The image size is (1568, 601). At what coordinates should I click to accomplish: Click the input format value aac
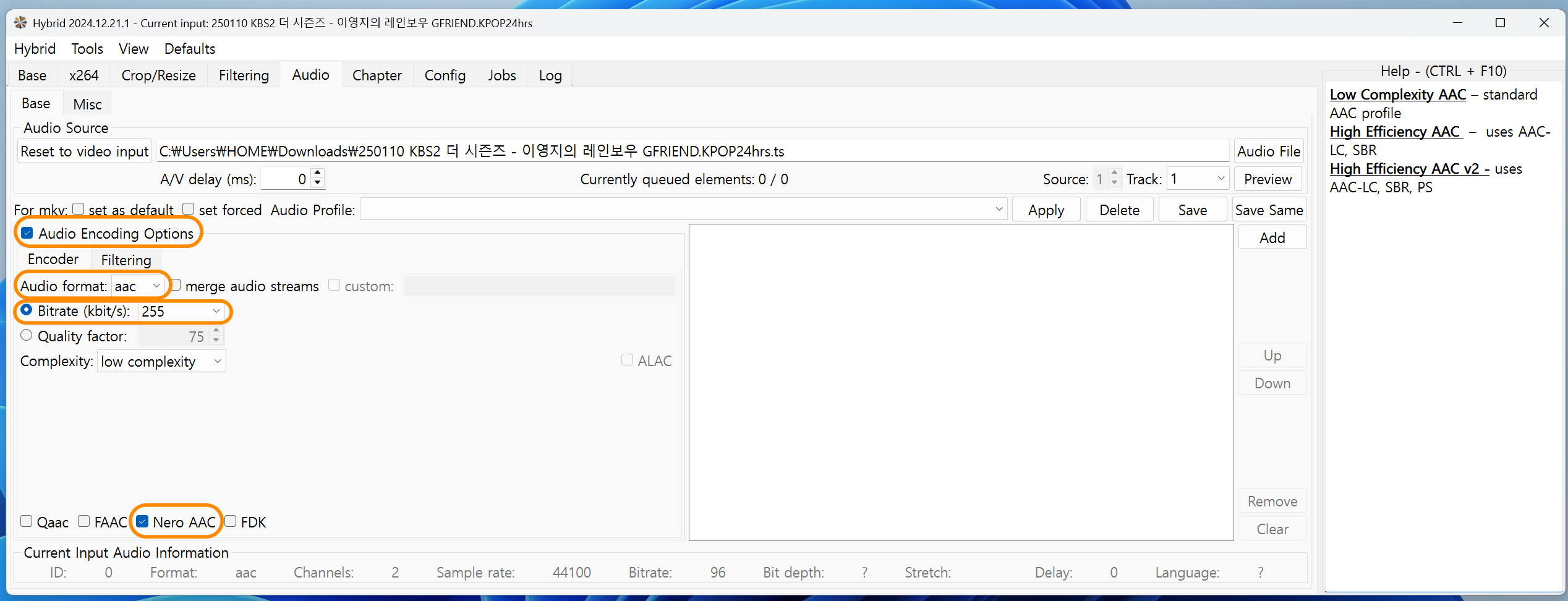[245, 573]
